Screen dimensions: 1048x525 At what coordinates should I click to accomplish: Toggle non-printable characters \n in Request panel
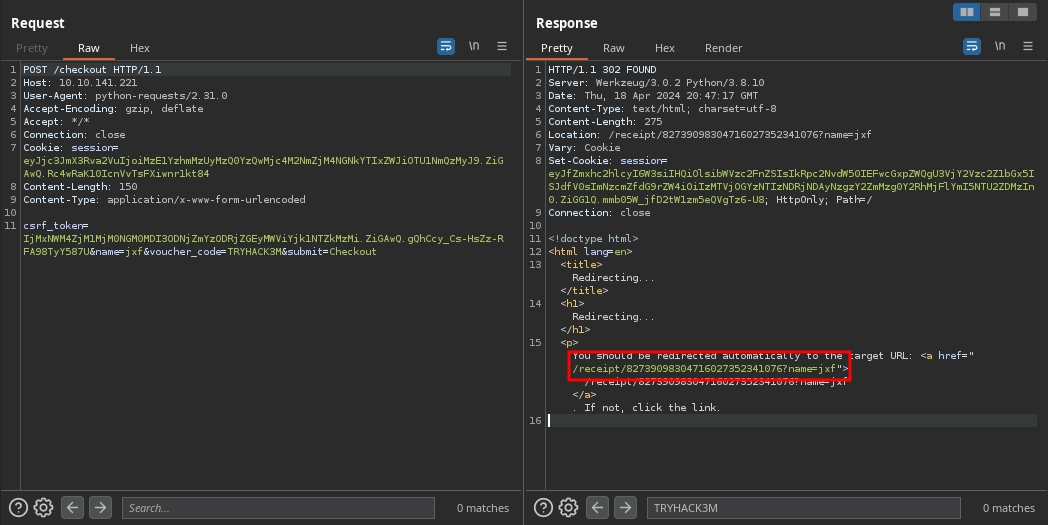pyautogui.click(x=474, y=47)
